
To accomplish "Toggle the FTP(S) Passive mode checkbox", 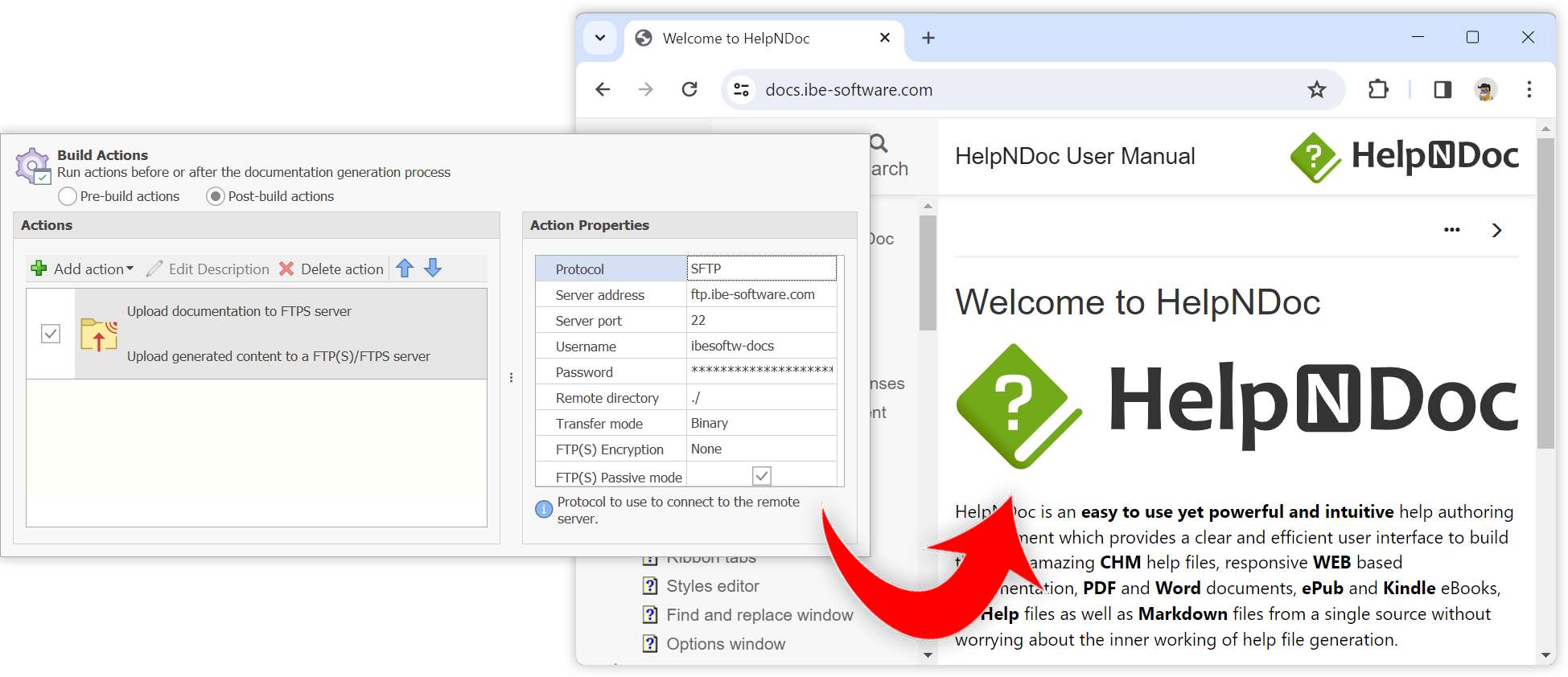I will 762,476.
